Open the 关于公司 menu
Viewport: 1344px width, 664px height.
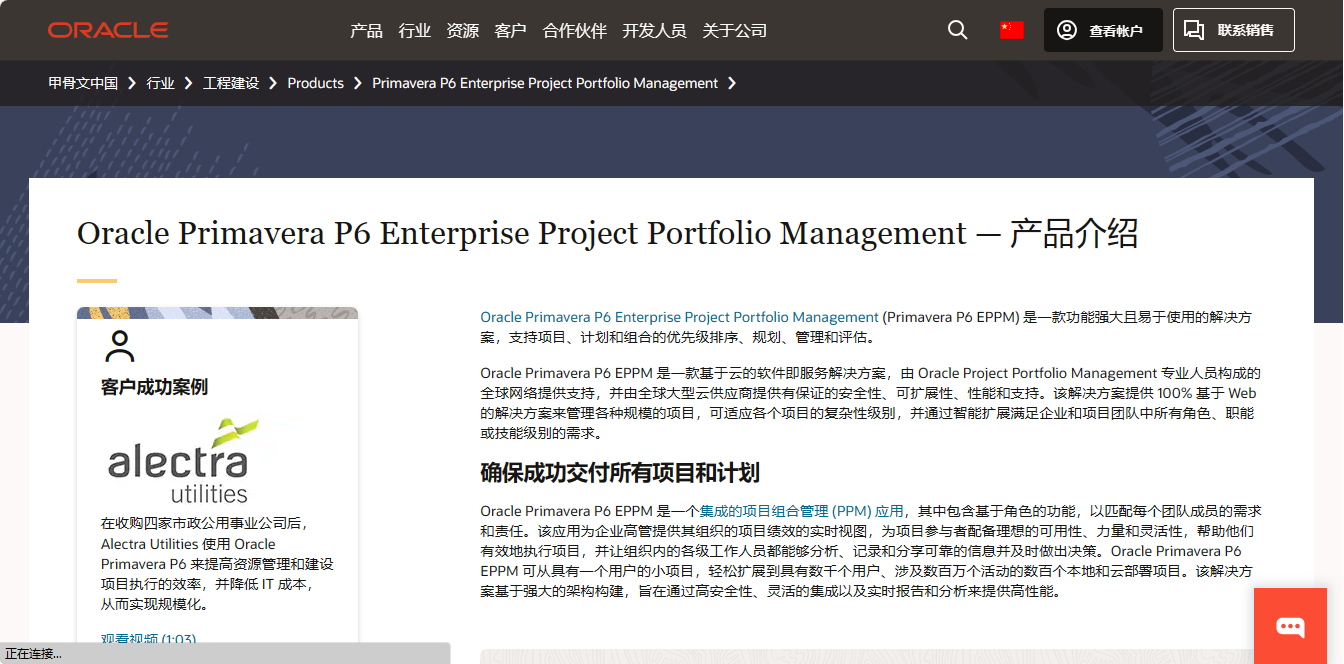click(x=735, y=31)
